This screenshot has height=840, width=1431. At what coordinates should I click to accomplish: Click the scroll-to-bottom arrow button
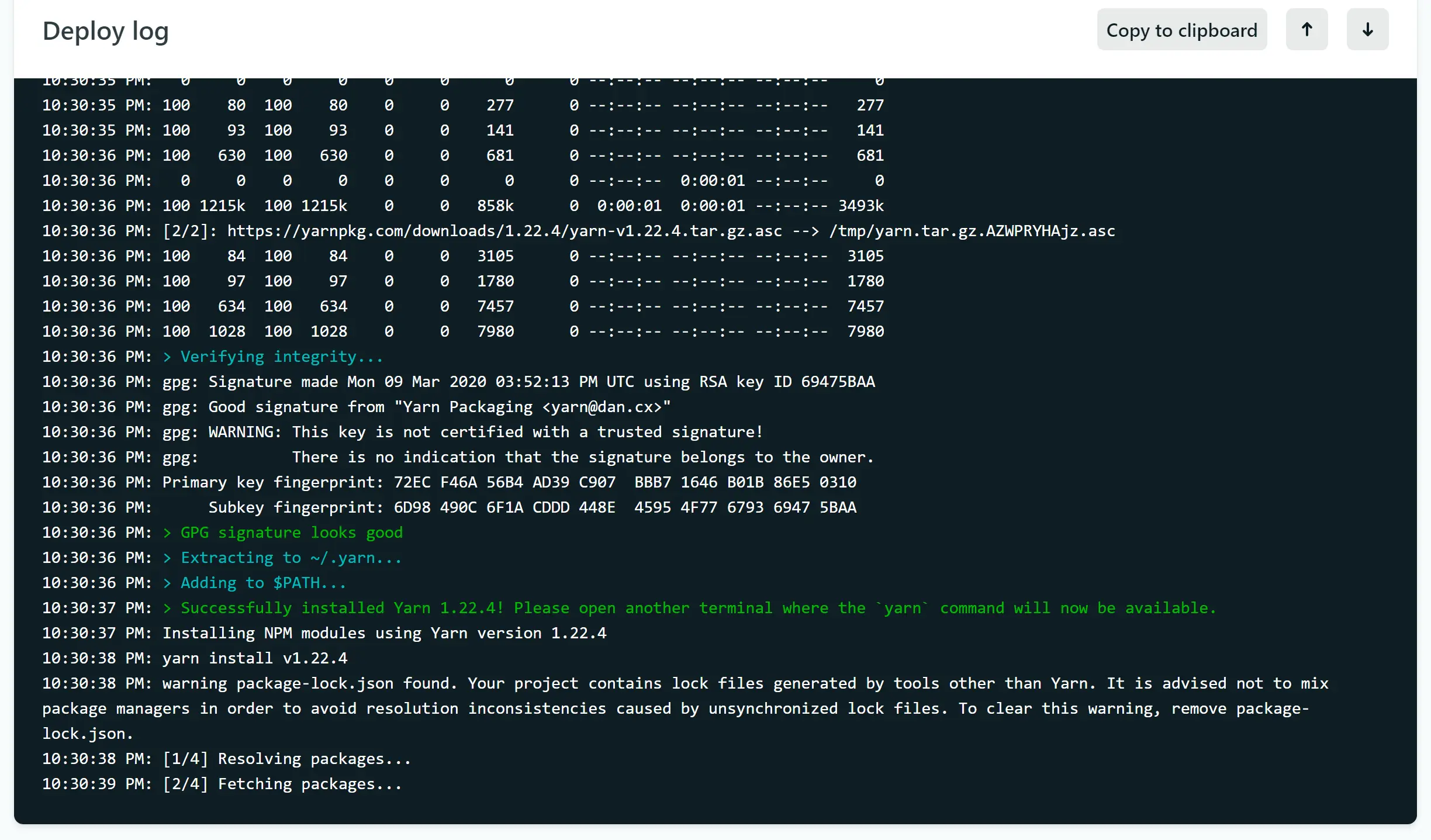point(1367,29)
